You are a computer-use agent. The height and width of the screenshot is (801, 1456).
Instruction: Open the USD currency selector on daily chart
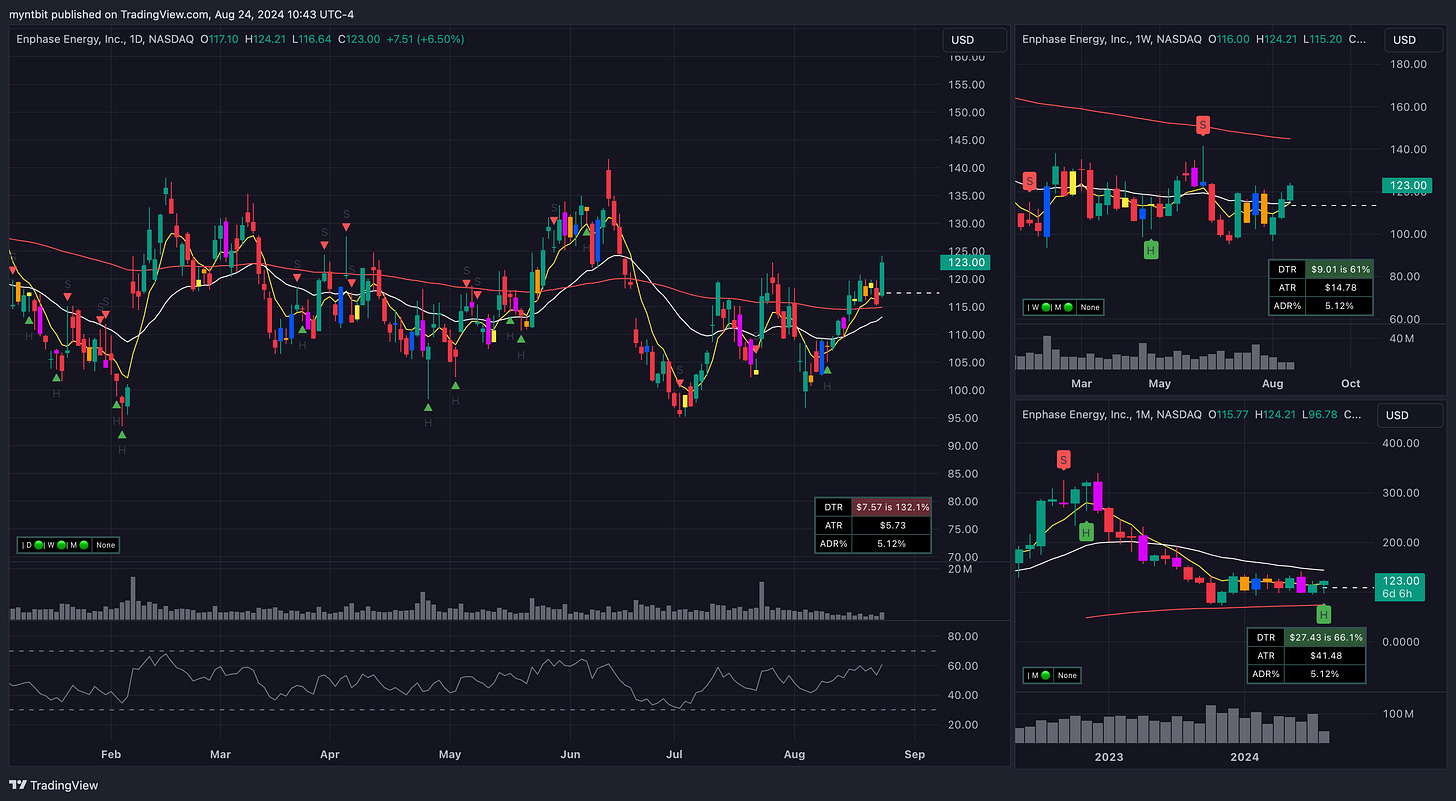click(974, 41)
